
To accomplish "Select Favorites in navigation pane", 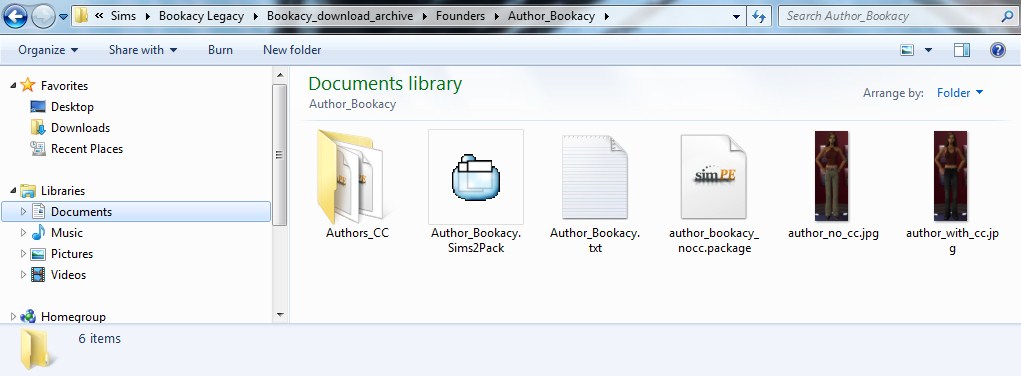I will coord(64,86).
